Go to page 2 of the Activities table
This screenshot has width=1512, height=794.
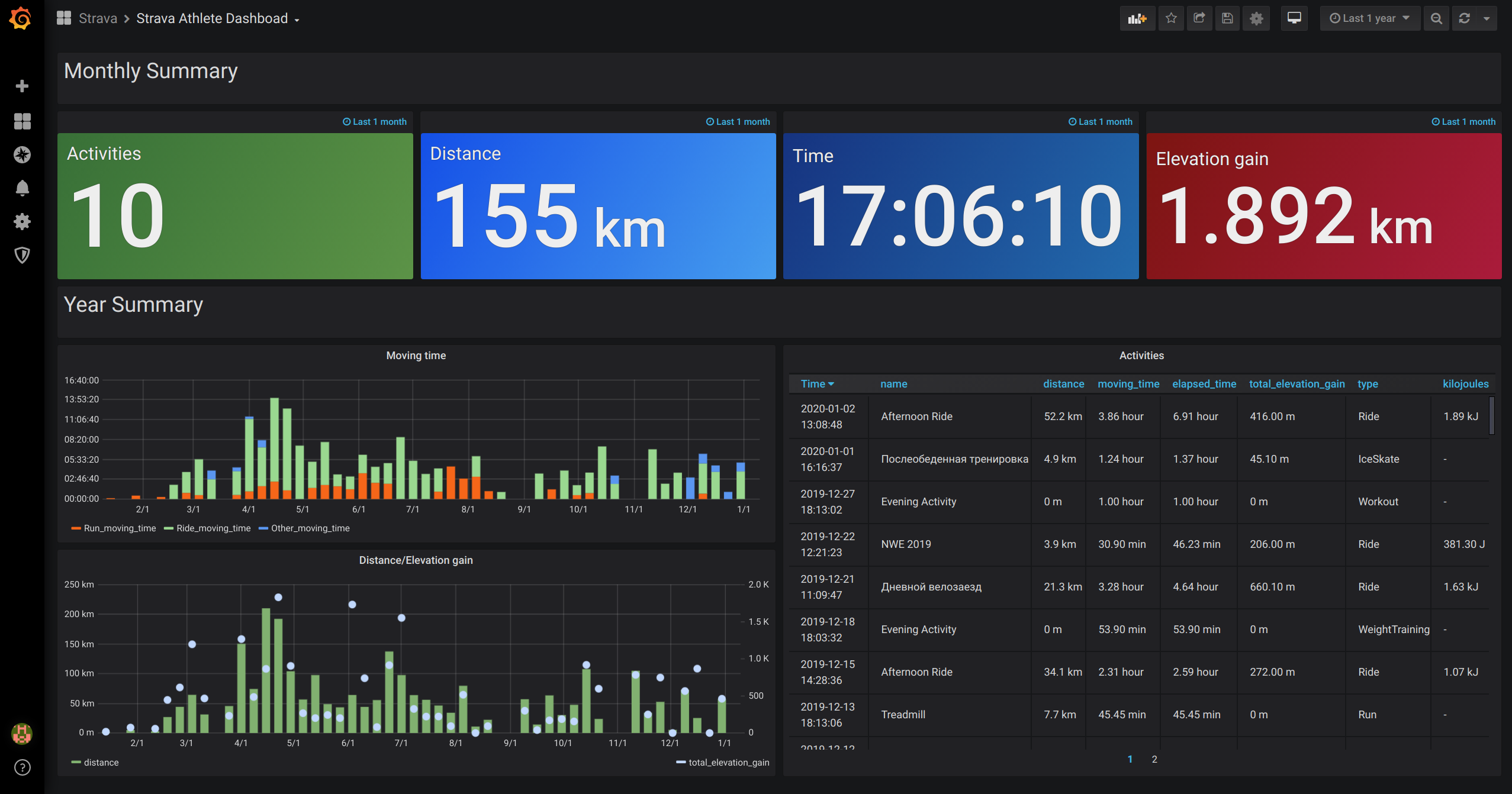(x=1154, y=759)
